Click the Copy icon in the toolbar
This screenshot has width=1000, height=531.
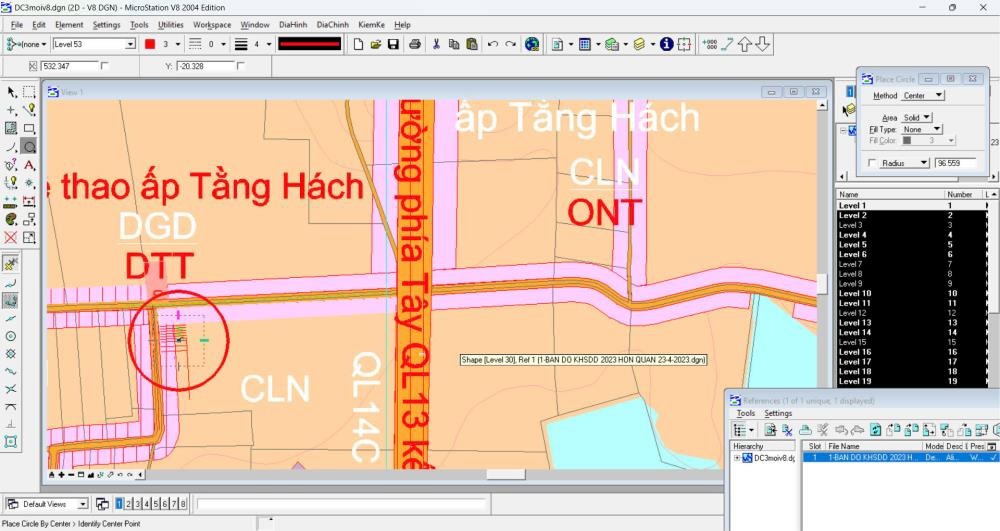[454, 44]
